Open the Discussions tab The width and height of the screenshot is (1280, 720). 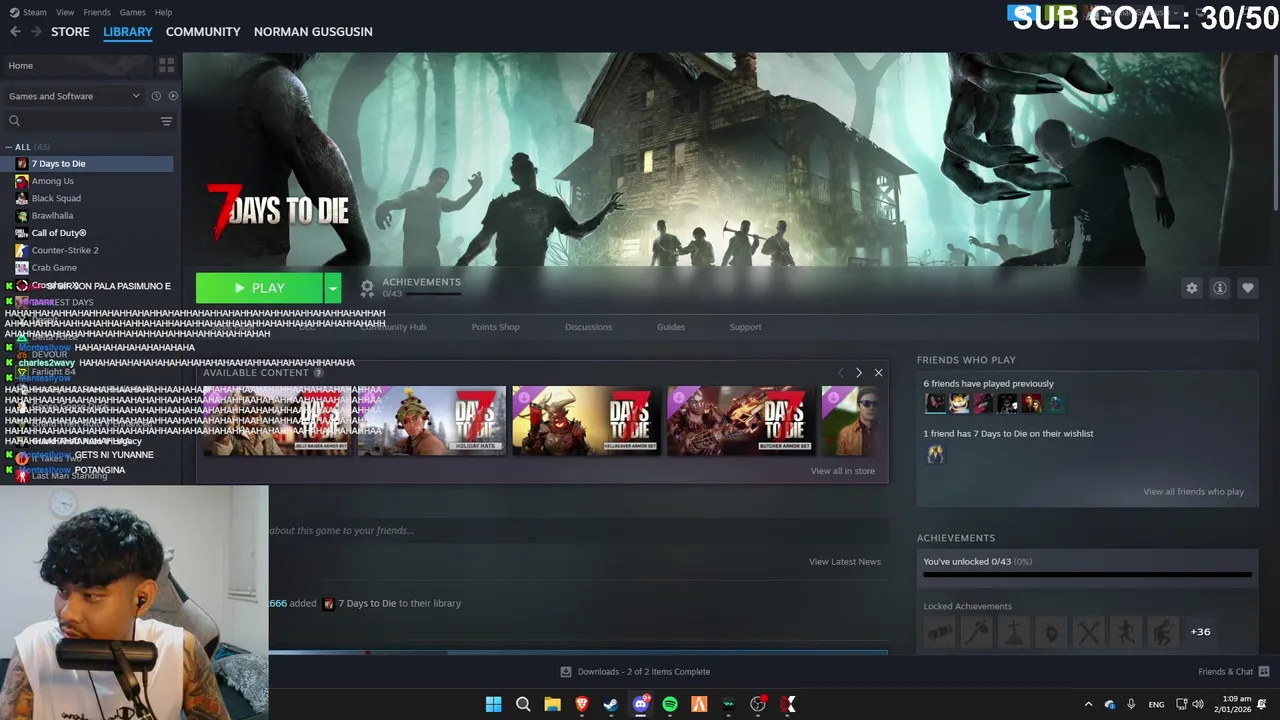(x=588, y=327)
